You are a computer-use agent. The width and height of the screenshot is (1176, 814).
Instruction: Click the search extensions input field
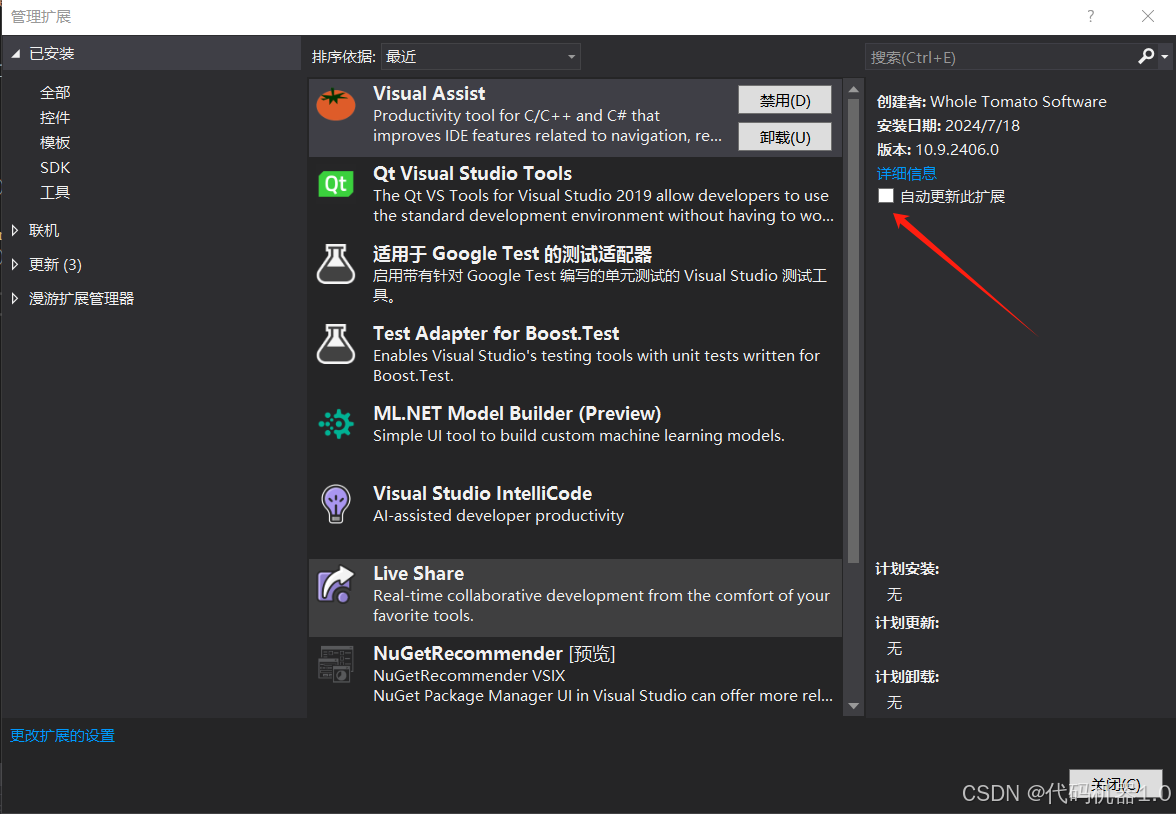1002,57
